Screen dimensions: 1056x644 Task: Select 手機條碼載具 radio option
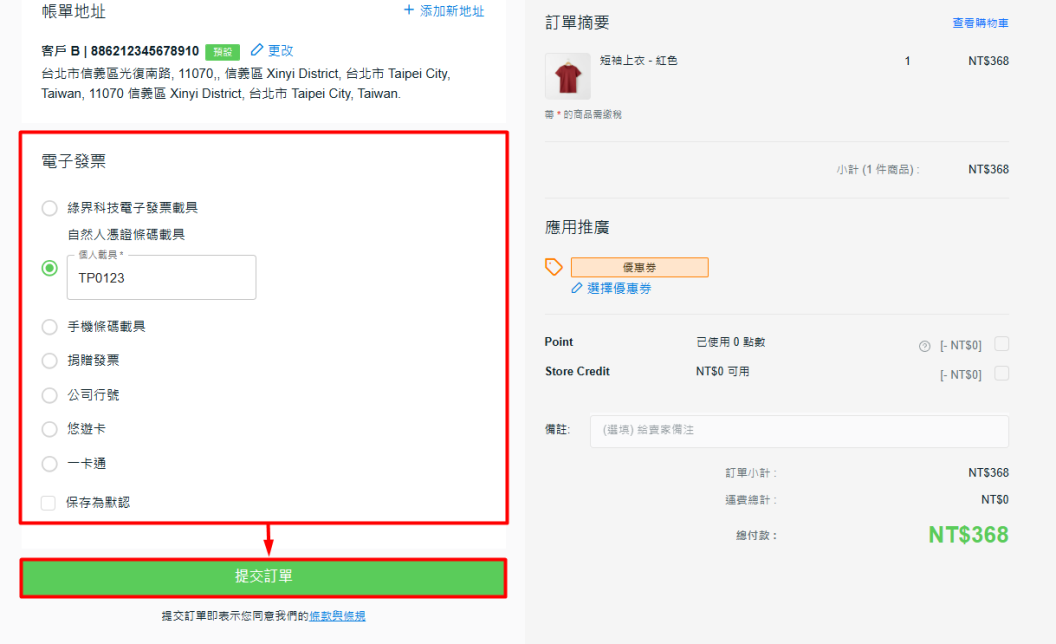tap(49, 327)
